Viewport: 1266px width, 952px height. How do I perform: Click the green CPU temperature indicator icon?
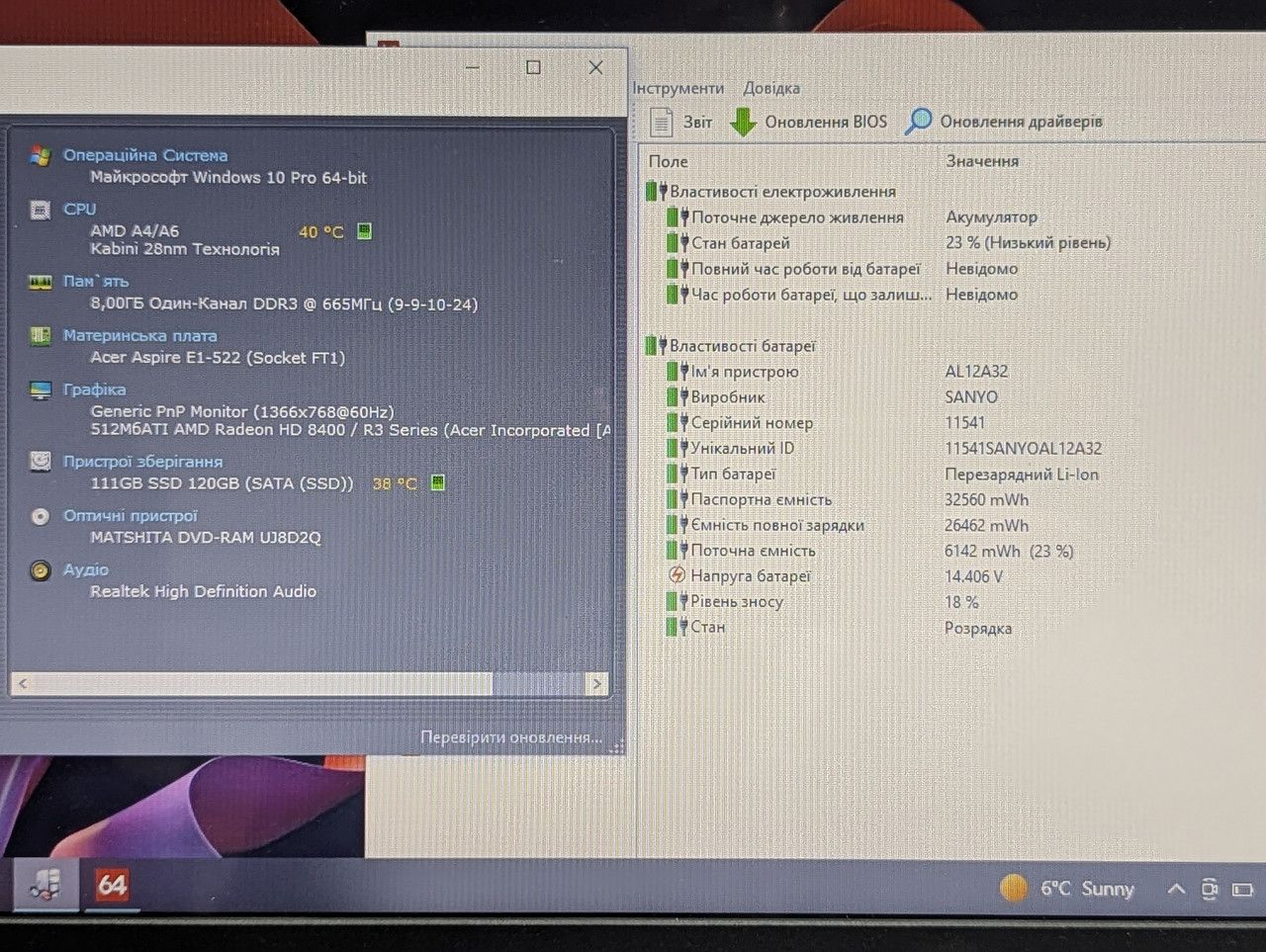click(364, 231)
